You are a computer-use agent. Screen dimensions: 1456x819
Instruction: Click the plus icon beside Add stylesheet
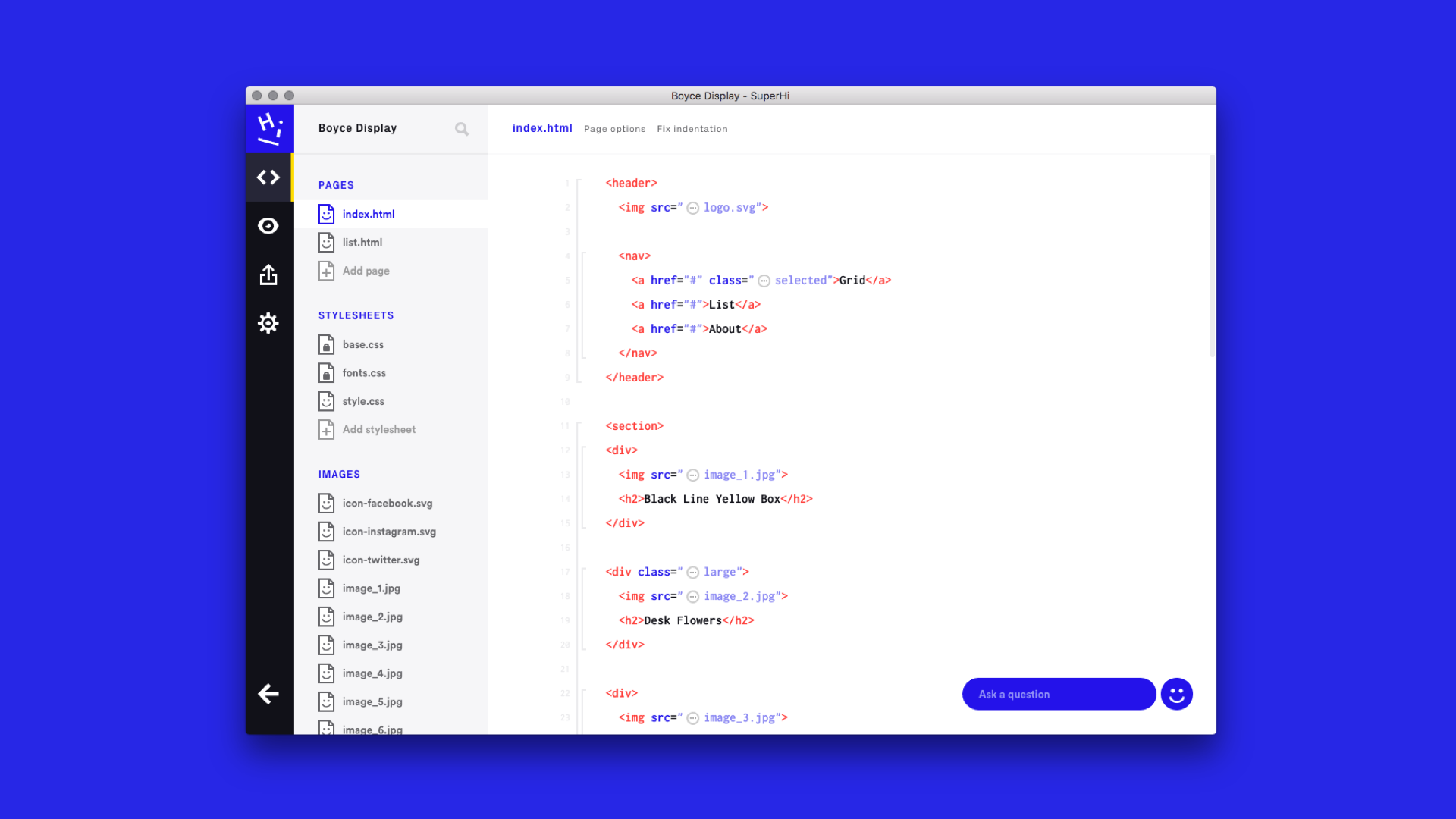[x=326, y=429]
